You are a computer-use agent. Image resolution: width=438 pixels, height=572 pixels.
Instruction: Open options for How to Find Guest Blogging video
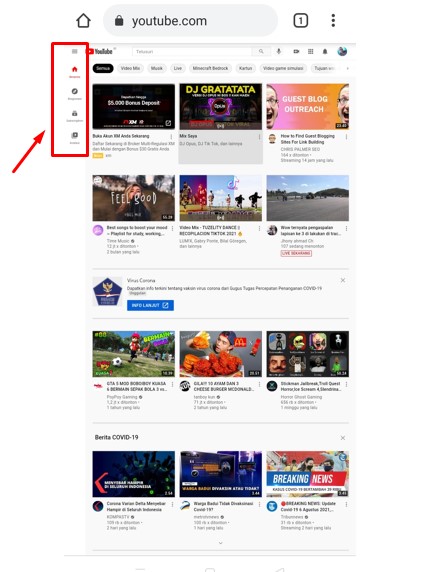(x=346, y=137)
